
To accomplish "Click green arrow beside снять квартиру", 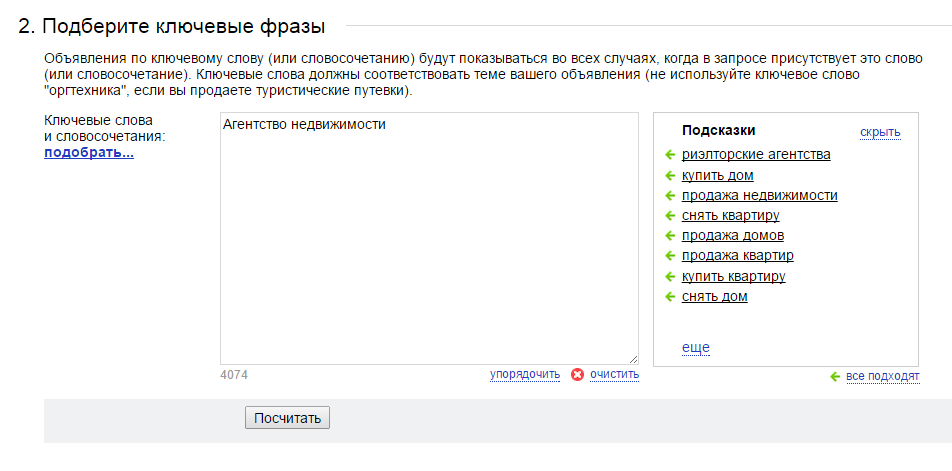I will coord(670,215).
